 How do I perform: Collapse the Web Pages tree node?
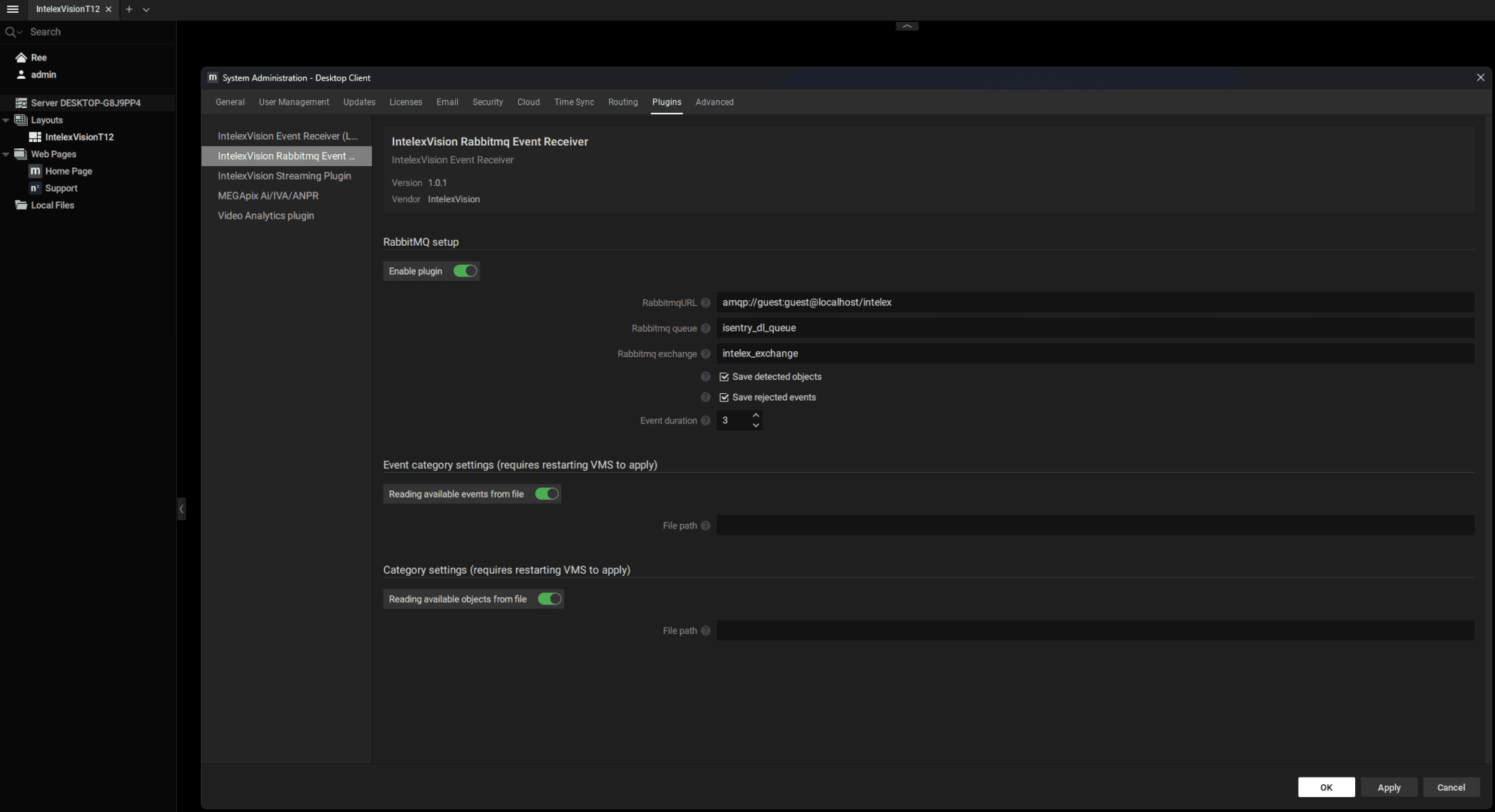pyautogui.click(x=6, y=154)
